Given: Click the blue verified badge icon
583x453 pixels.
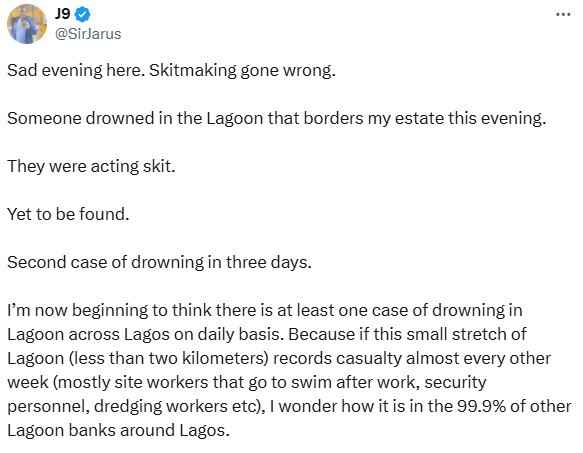Looking at the screenshot, I should coord(83,15).
